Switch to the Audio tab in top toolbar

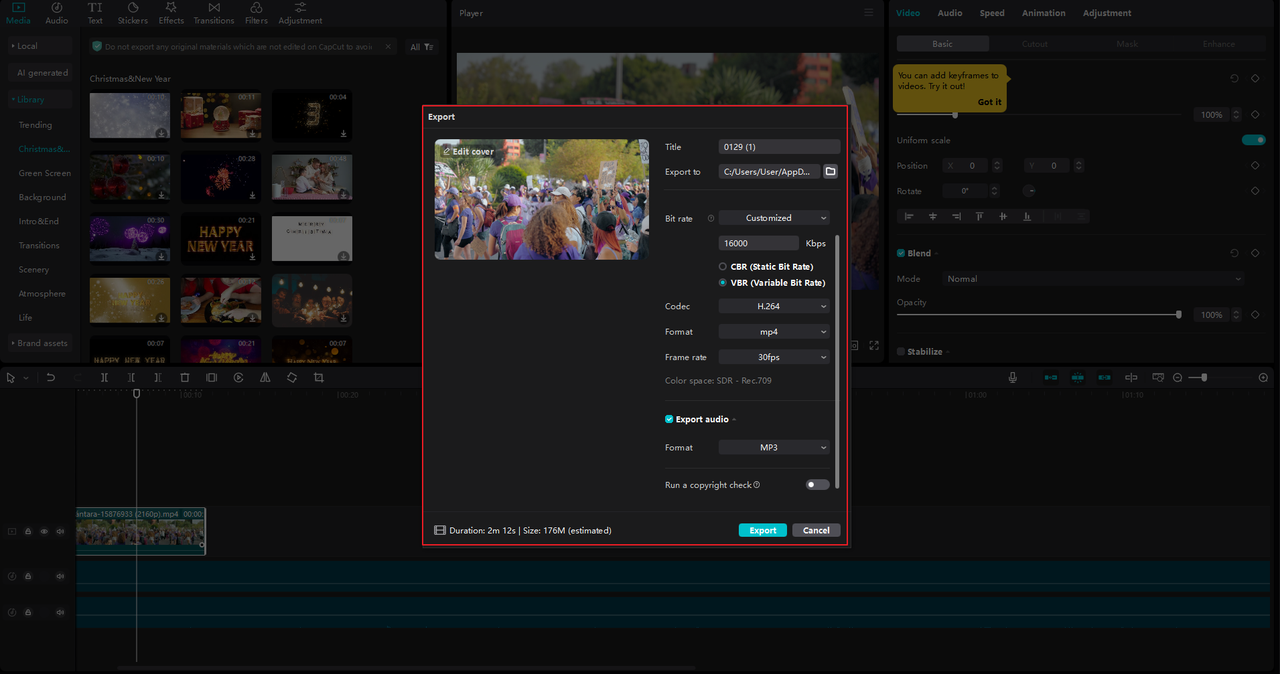[x=57, y=13]
